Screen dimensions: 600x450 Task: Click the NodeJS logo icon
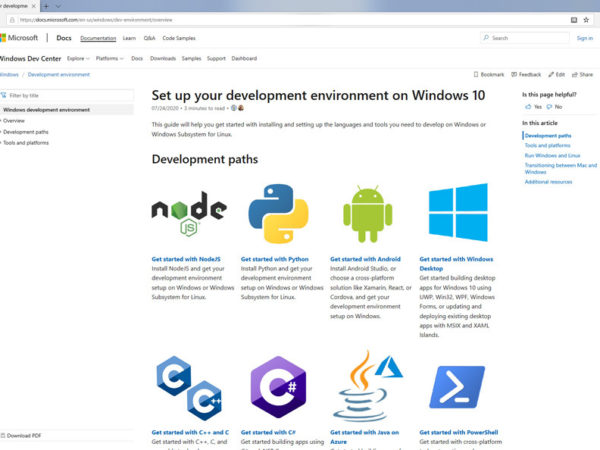tap(188, 212)
